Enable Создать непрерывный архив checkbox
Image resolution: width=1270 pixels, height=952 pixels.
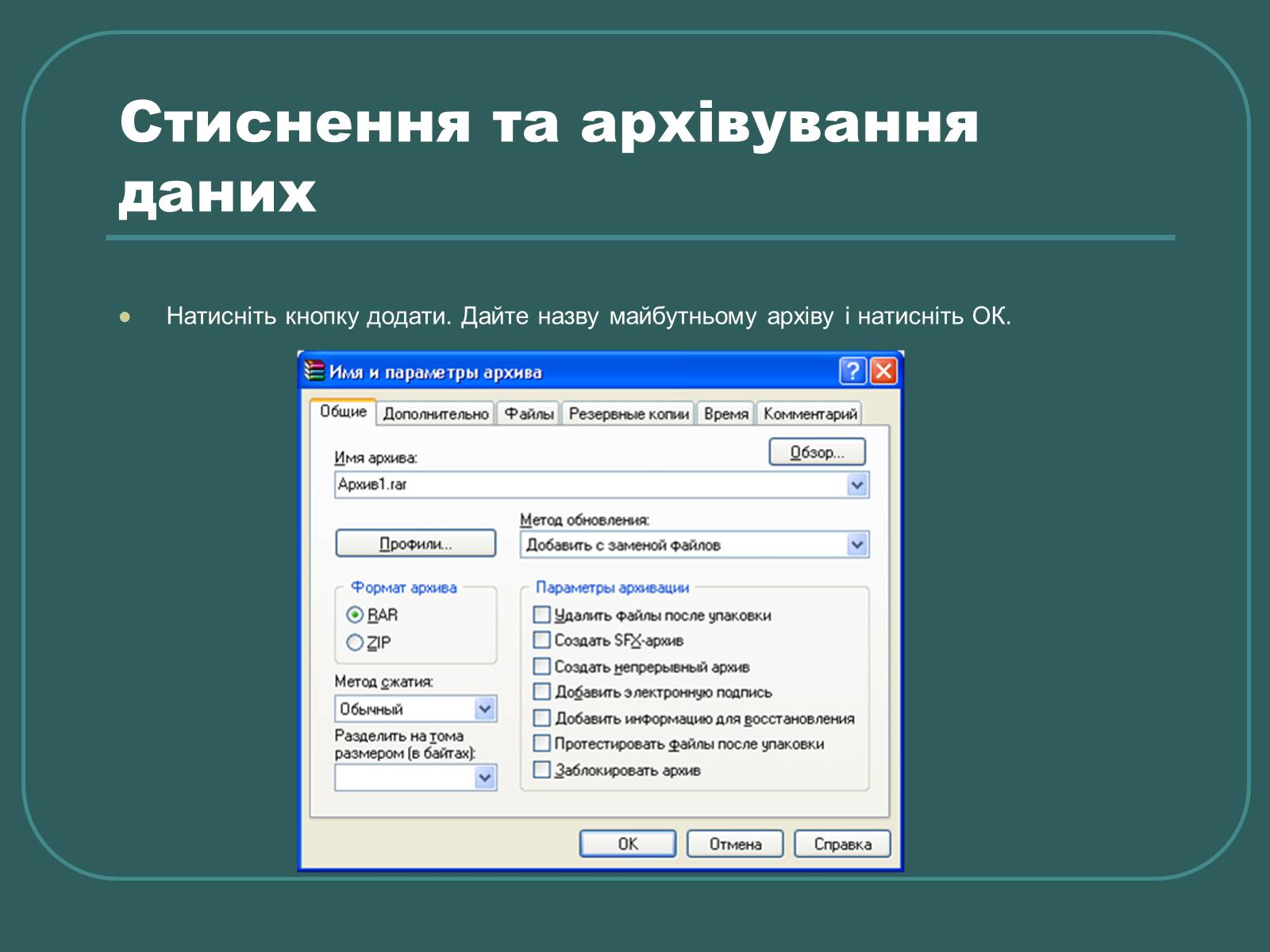pyautogui.click(x=541, y=666)
